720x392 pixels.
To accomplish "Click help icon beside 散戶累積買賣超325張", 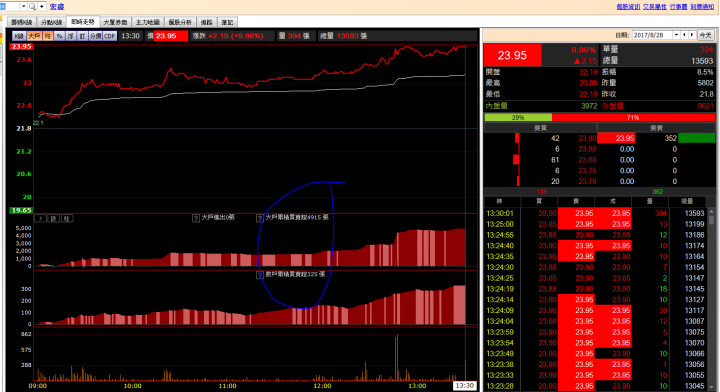I will coord(259,275).
